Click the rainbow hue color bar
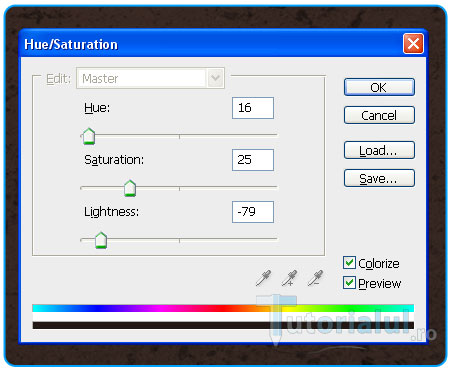450x370 pixels. (x=223, y=308)
